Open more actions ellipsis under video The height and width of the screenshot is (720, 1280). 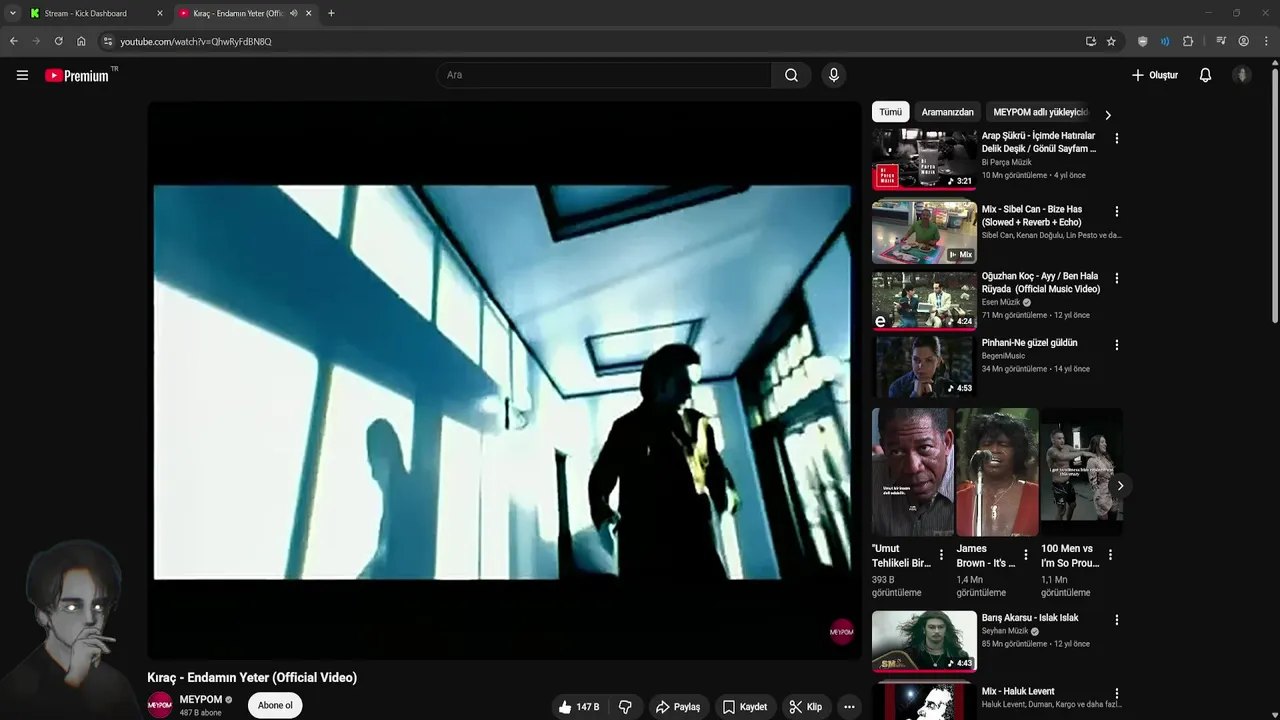point(848,707)
